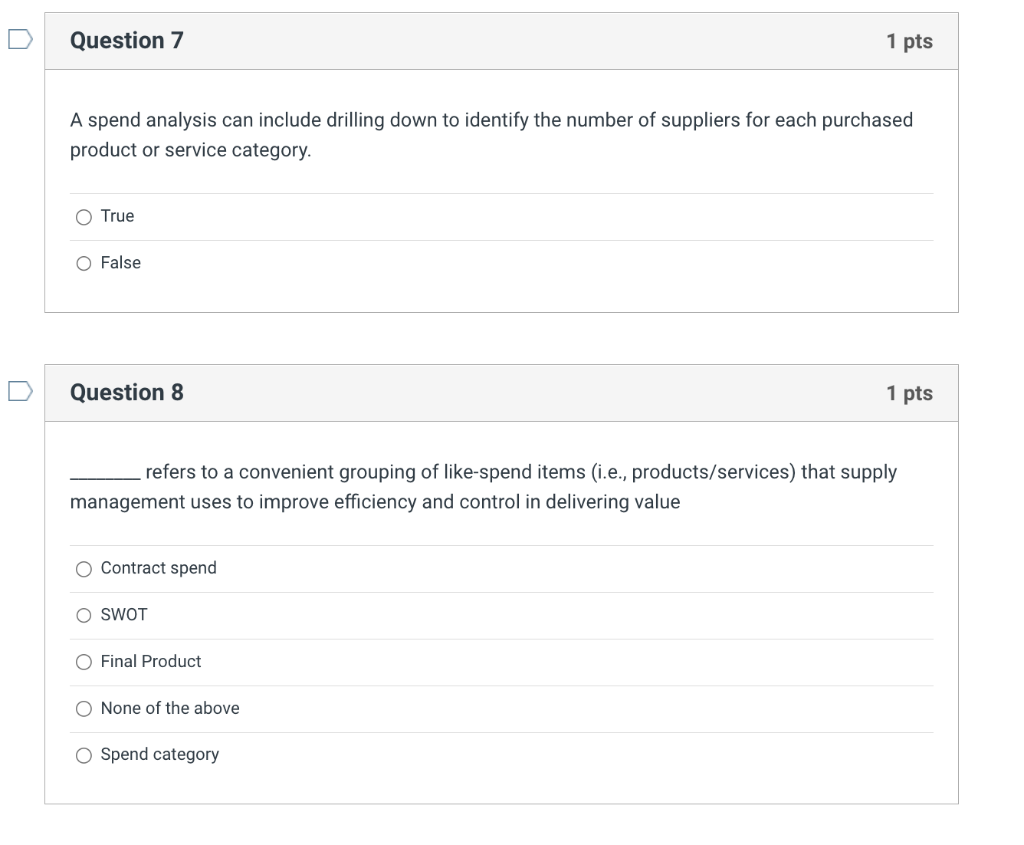Screen dimensions: 1024x845
Task: Click the Question 8 heading
Action: (x=127, y=393)
